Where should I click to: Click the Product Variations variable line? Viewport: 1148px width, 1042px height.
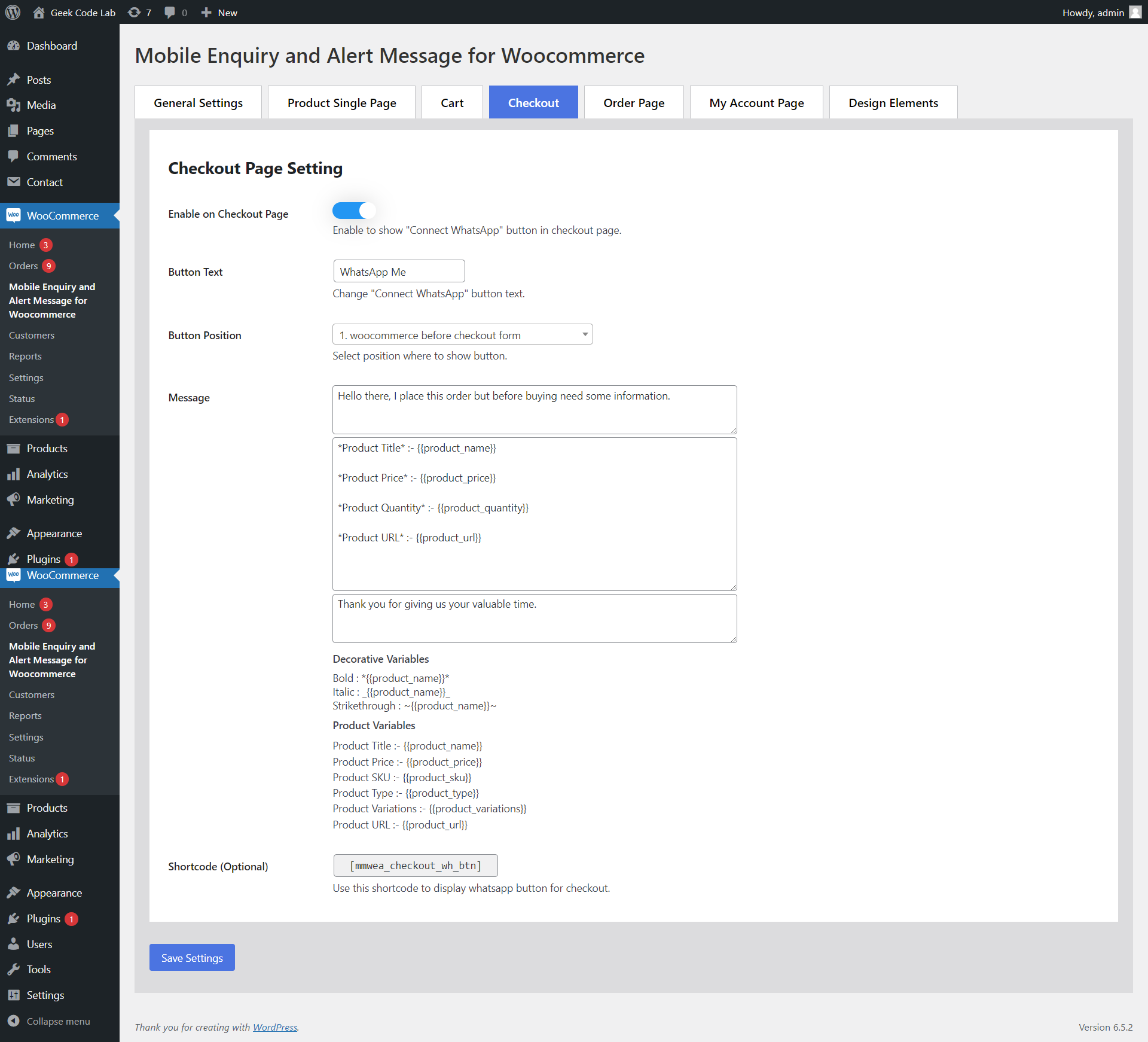[429, 809]
